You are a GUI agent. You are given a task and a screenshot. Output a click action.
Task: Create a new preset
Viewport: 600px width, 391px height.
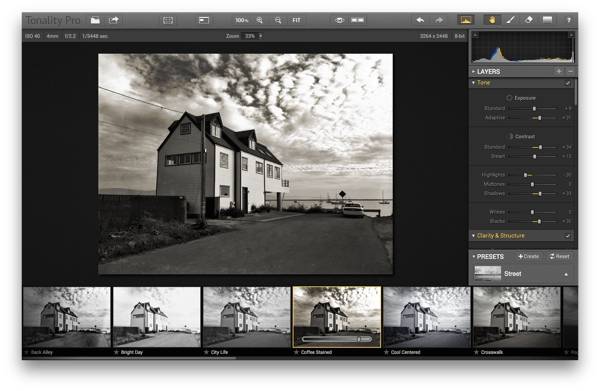[528, 256]
